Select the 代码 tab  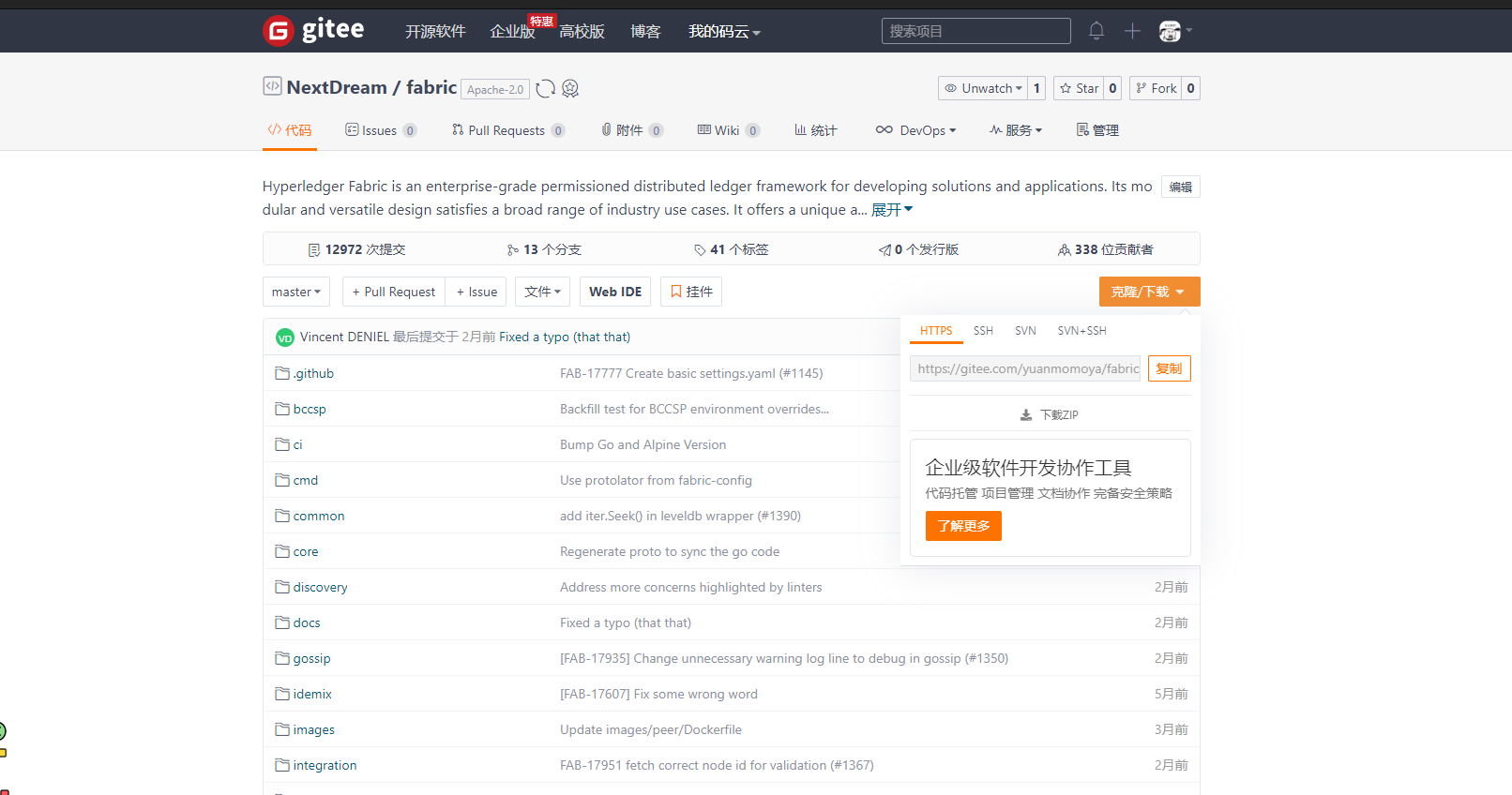point(290,130)
